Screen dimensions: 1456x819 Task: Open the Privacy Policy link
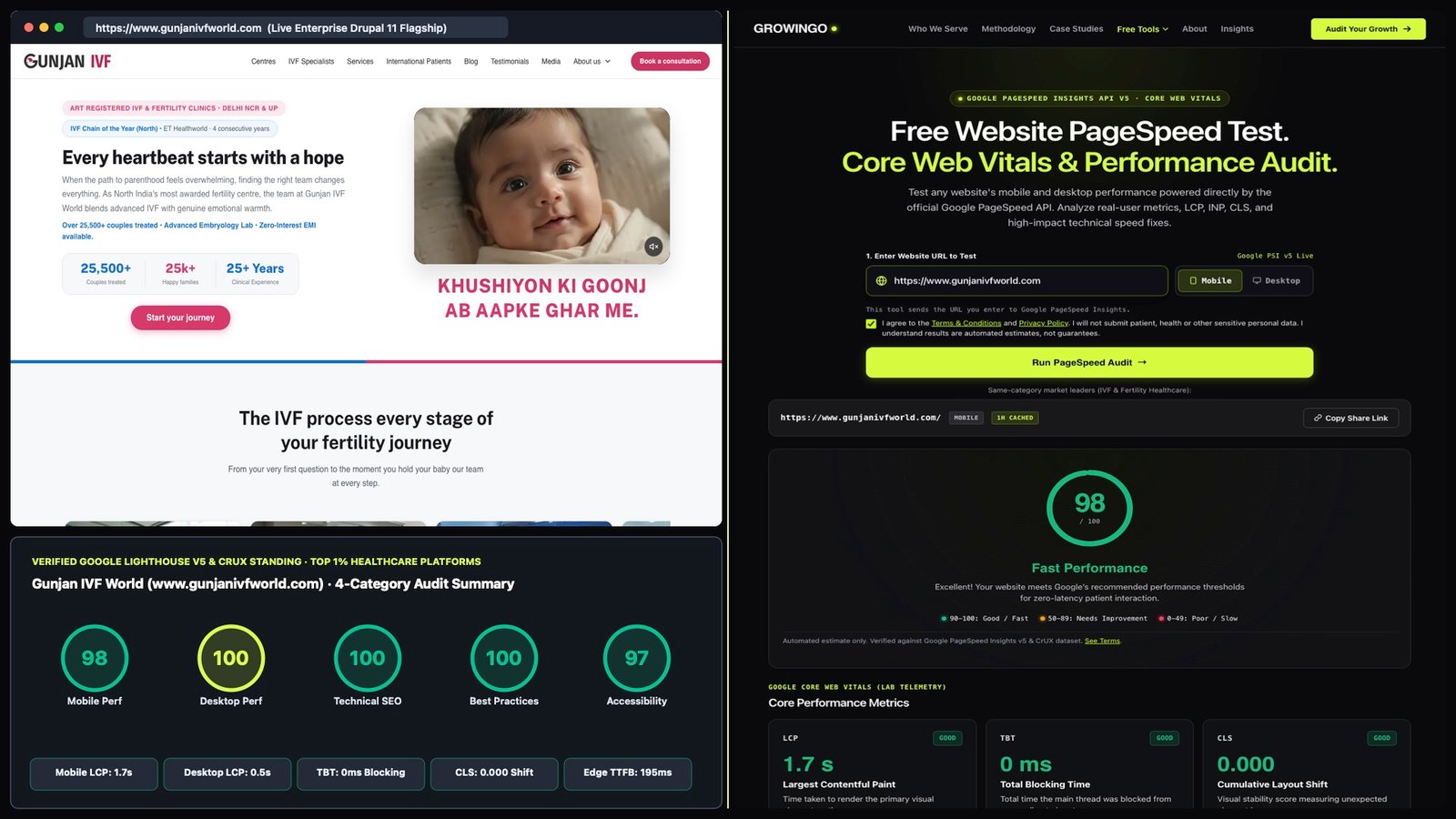(1043, 323)
